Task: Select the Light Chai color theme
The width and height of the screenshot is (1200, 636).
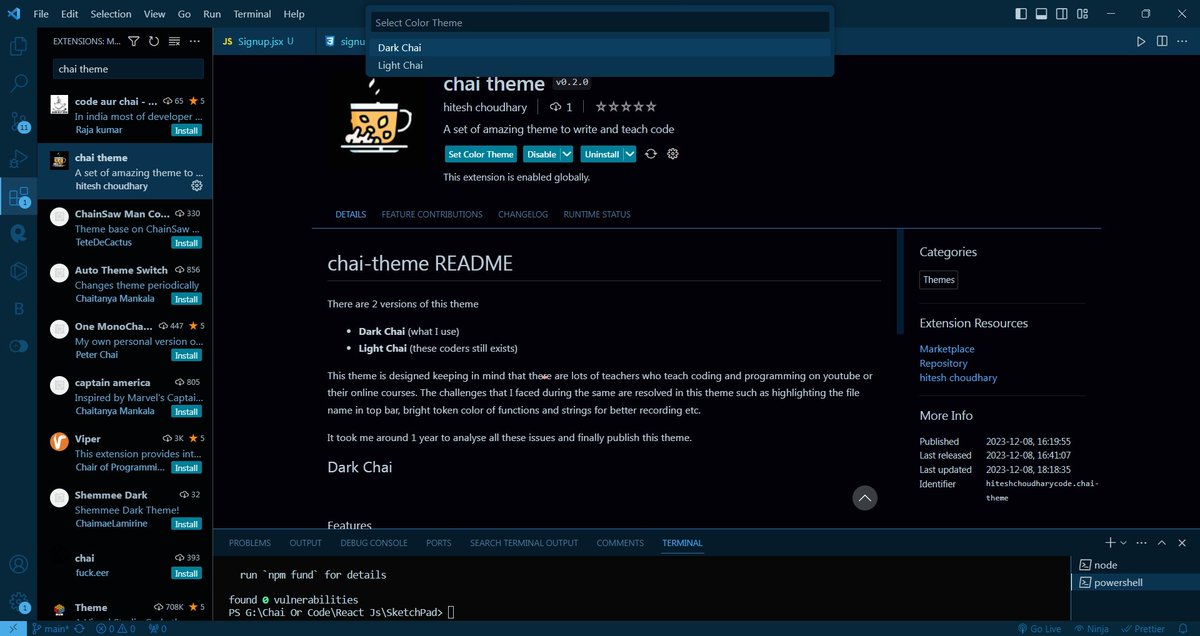Action: pyautogui.click(x=601, y=65)
